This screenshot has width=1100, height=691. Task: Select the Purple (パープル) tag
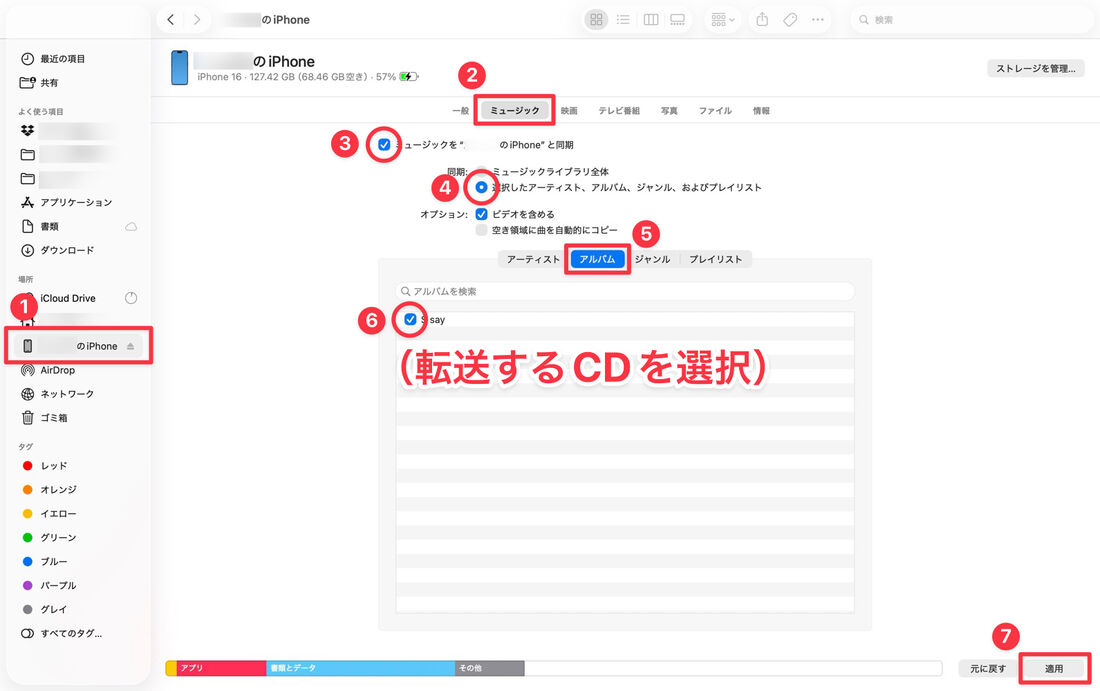point(58,585)
